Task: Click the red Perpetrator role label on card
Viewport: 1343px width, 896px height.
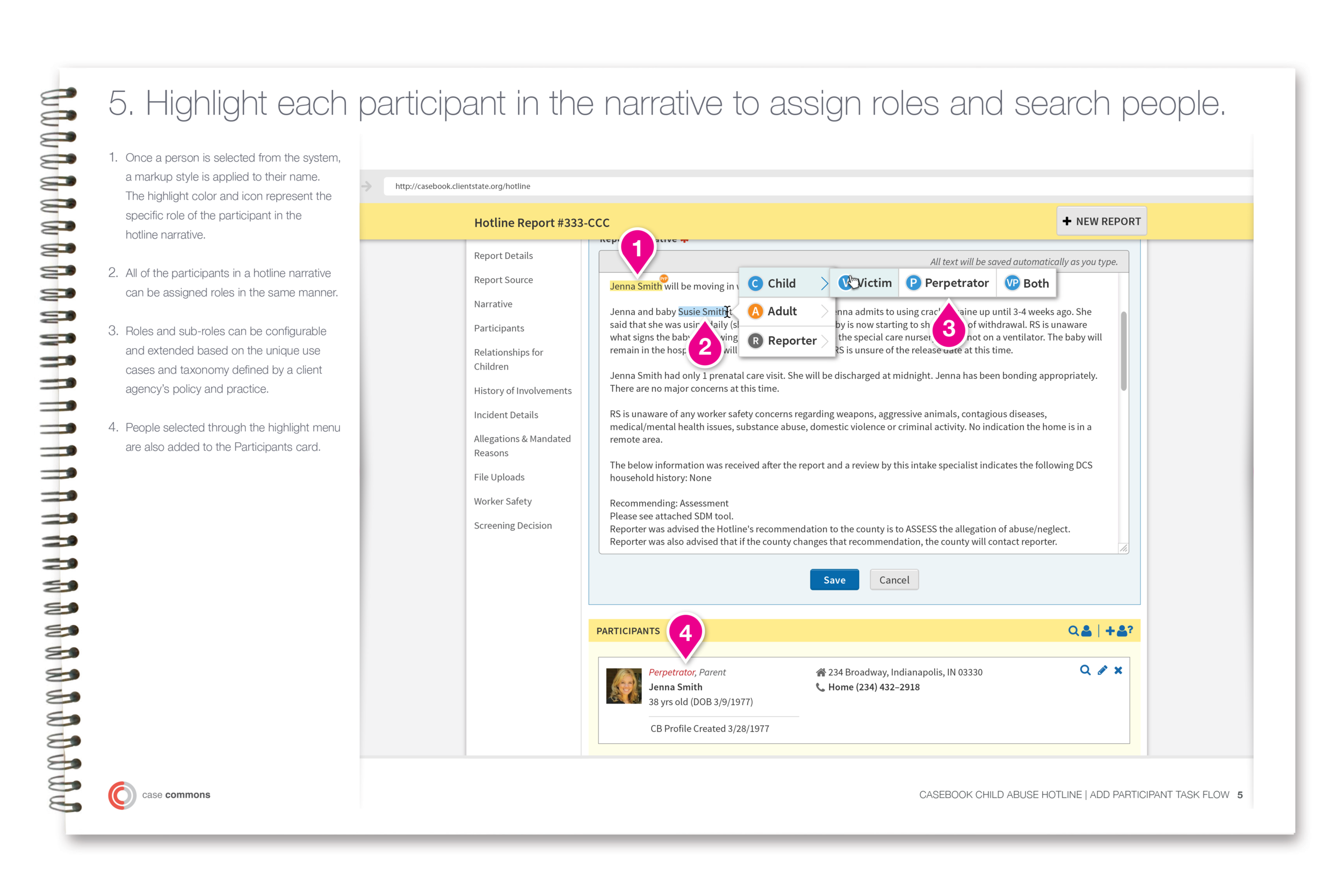Action: pyautogui.click(x=671, y=673)
